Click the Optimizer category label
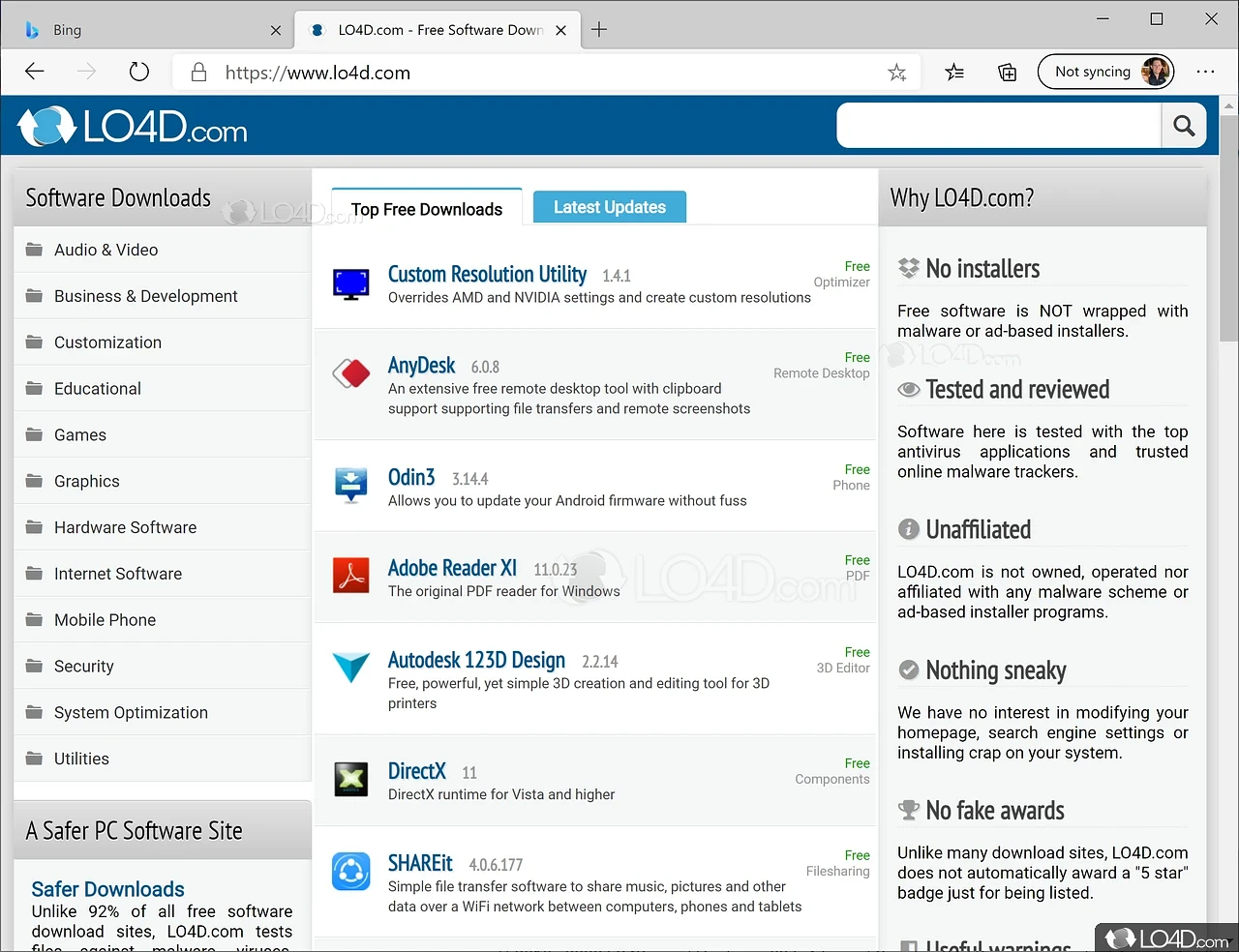The width and height of the screenshot is (1239, 952). point(841,283)
